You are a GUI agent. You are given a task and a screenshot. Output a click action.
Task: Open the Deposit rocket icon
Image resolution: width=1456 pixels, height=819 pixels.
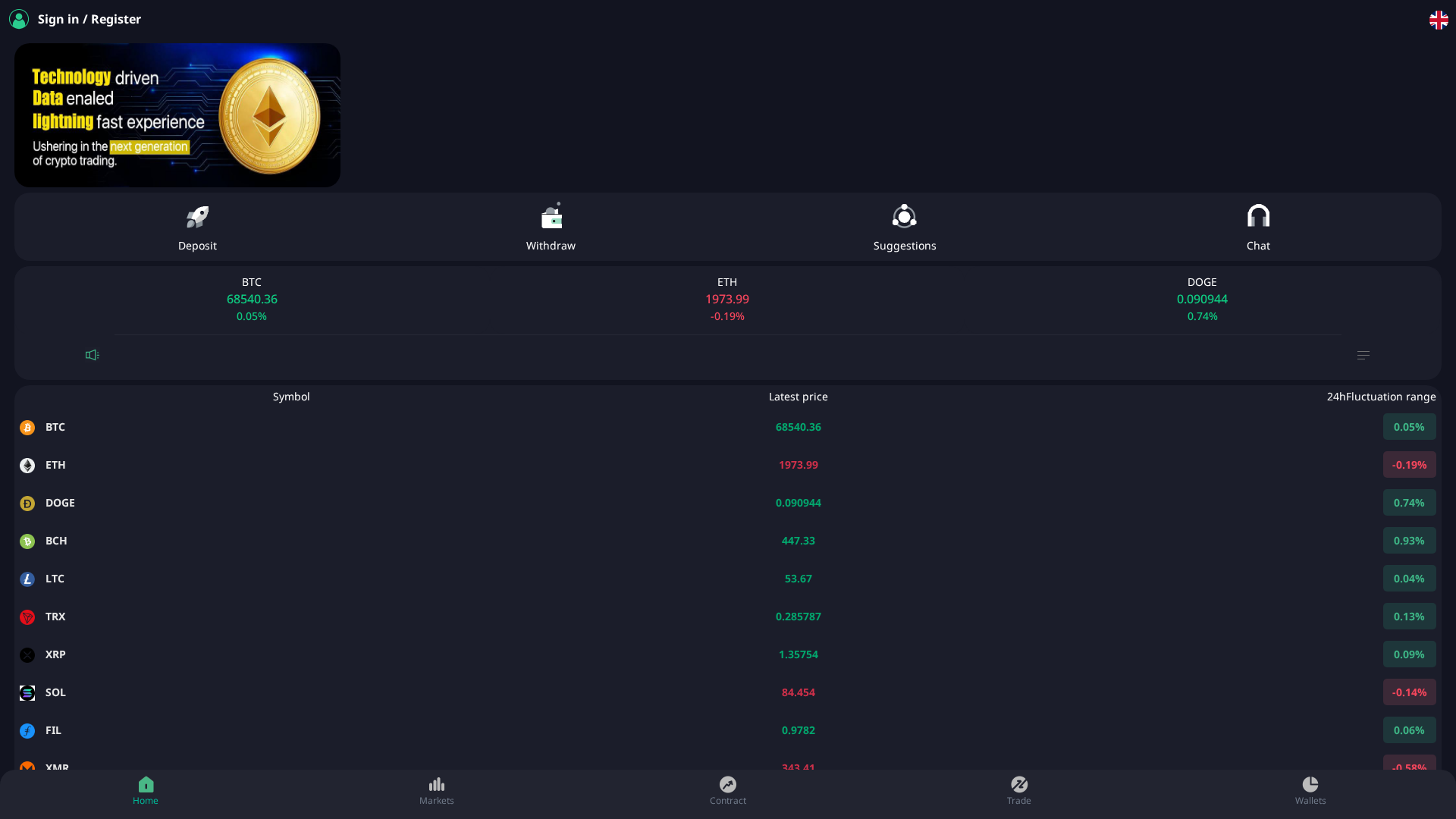click(x=197, y=217)
